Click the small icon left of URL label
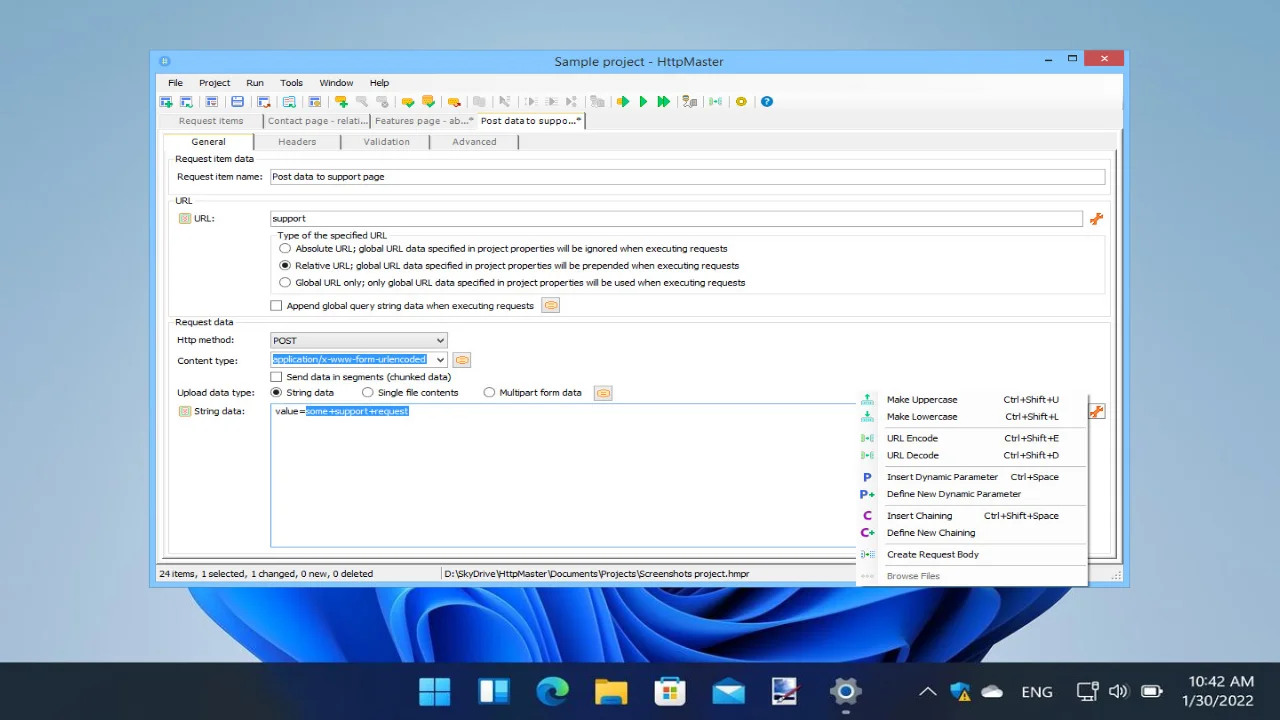This screenshot has width=1280, height=720. pyautogui.click(x=184, y=218)
